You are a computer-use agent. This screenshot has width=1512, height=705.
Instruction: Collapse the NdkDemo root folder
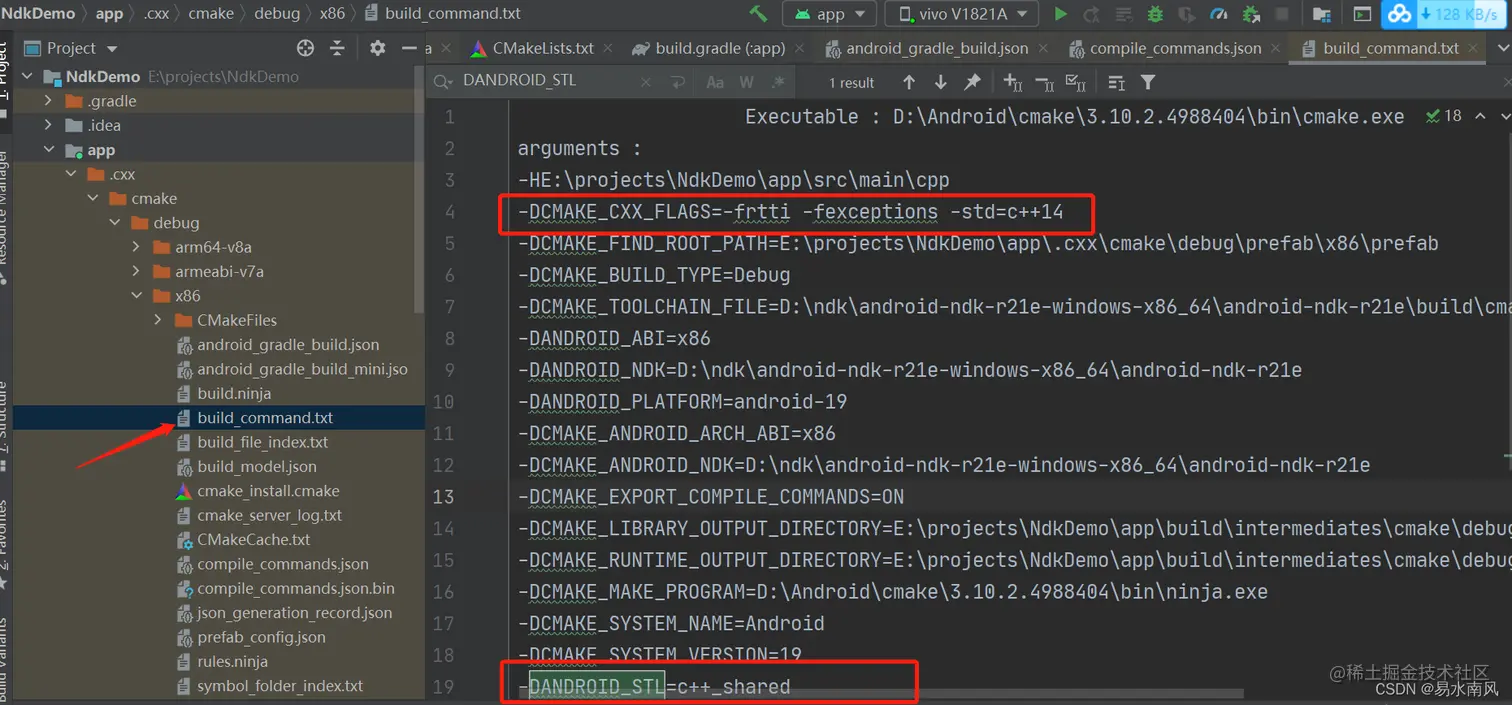pos(27,76)
